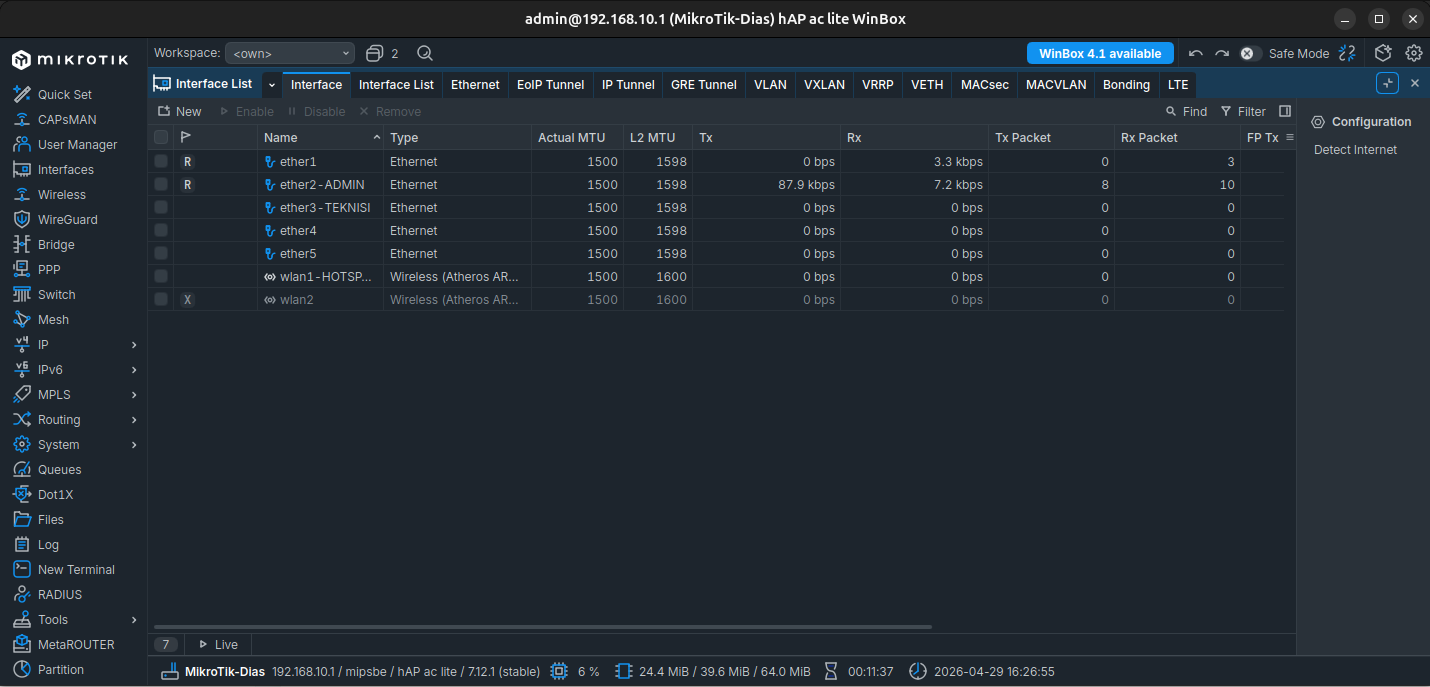The image size is (1430, 687).
Task: Click the redo arrow icon
Action: point(1222,53)
